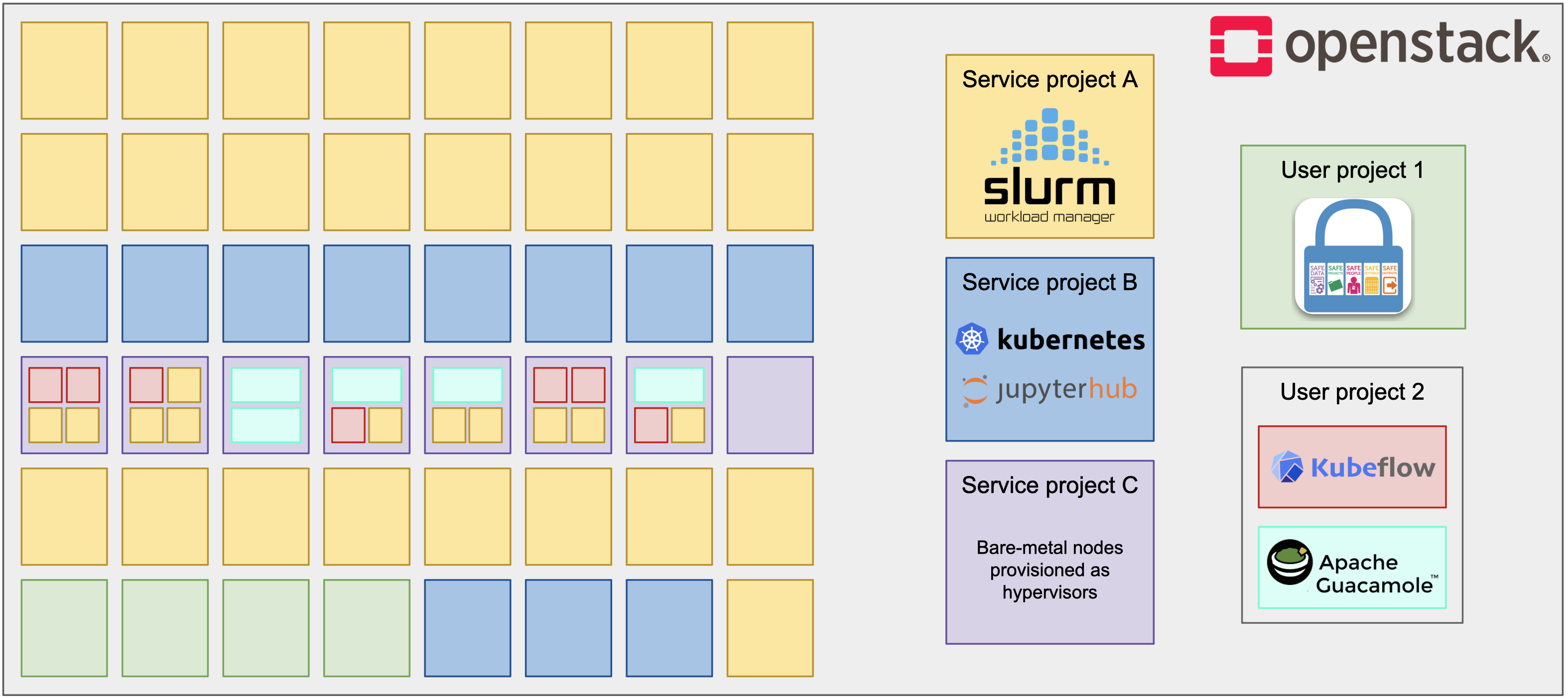Select the lone yellow node in the bottom row
The image size is (1568, 699).
tap(770, 628)
